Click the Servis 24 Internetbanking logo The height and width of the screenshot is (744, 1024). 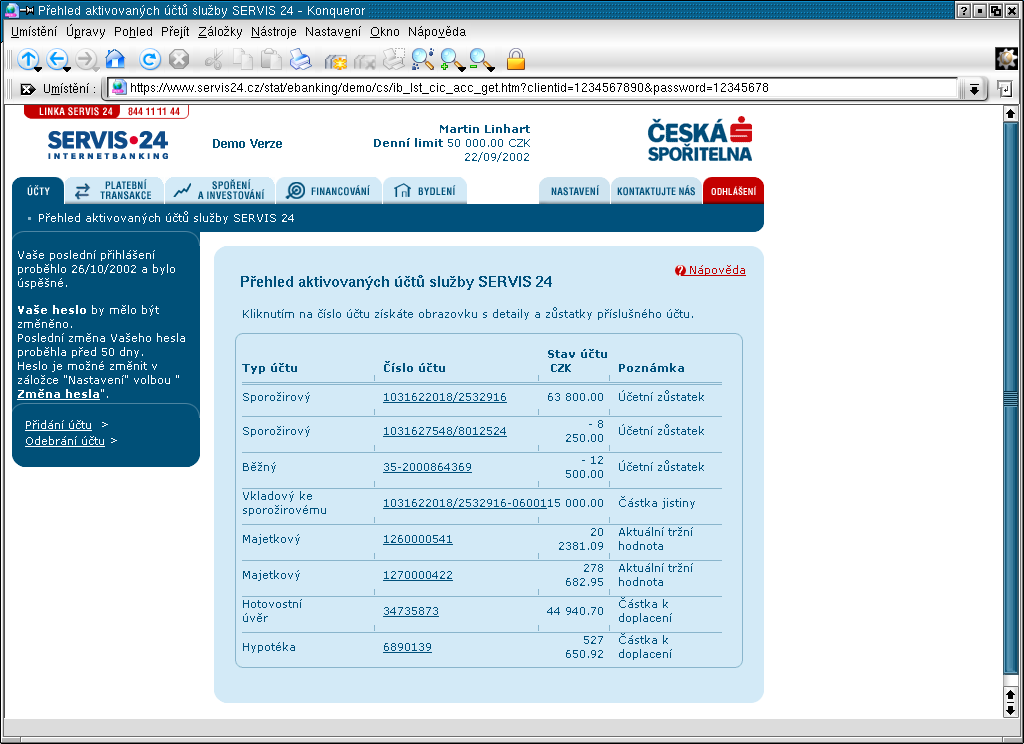pyautogui.click(x=108, y=144)
